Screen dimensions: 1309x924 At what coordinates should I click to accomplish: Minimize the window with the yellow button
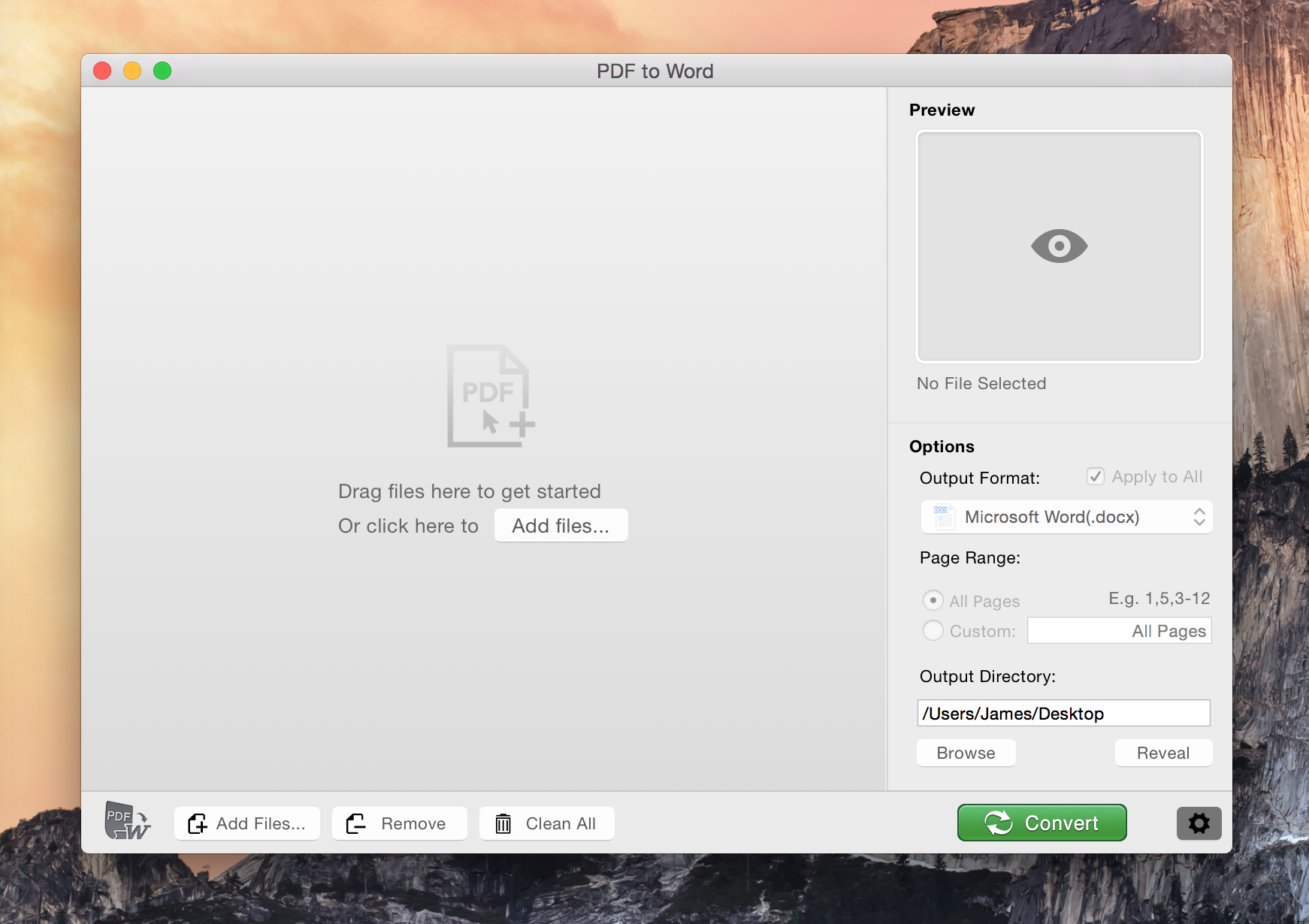click(x=132, y=71)
